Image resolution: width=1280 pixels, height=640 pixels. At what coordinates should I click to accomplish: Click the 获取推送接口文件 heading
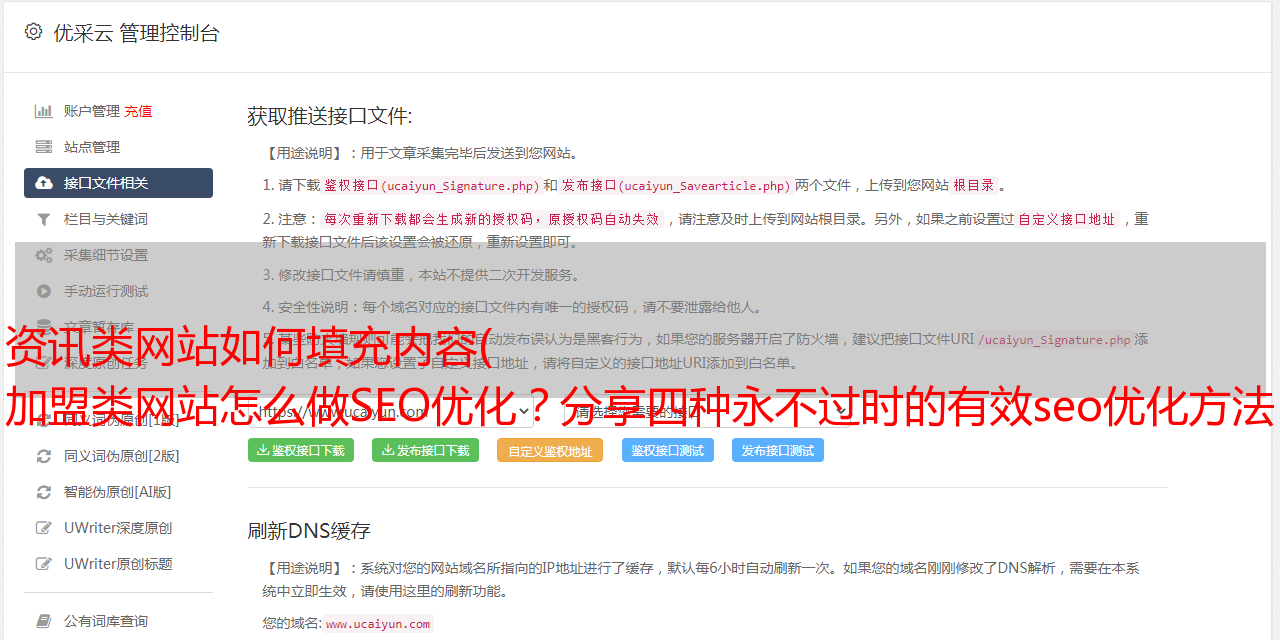pyautogui.click(x=330, y=116)
